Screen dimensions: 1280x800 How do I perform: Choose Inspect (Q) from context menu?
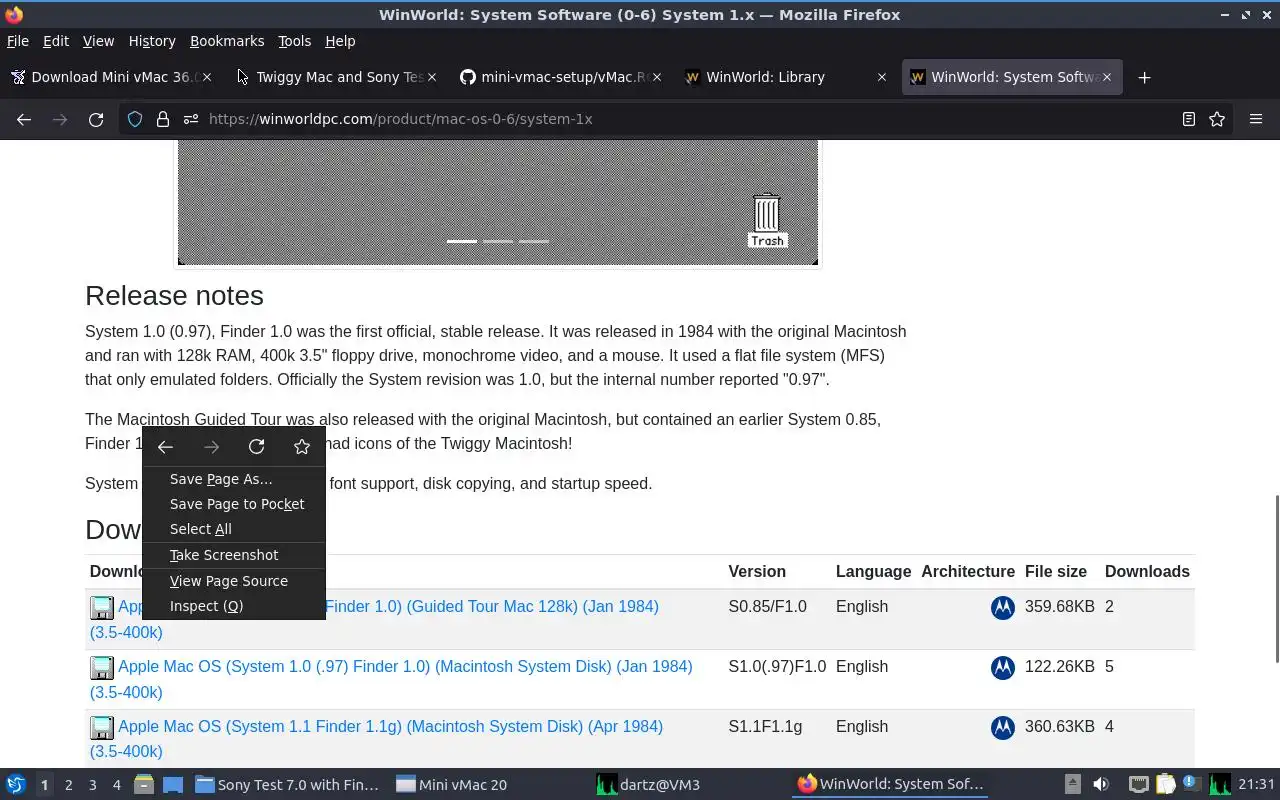(x=234, y=606)
